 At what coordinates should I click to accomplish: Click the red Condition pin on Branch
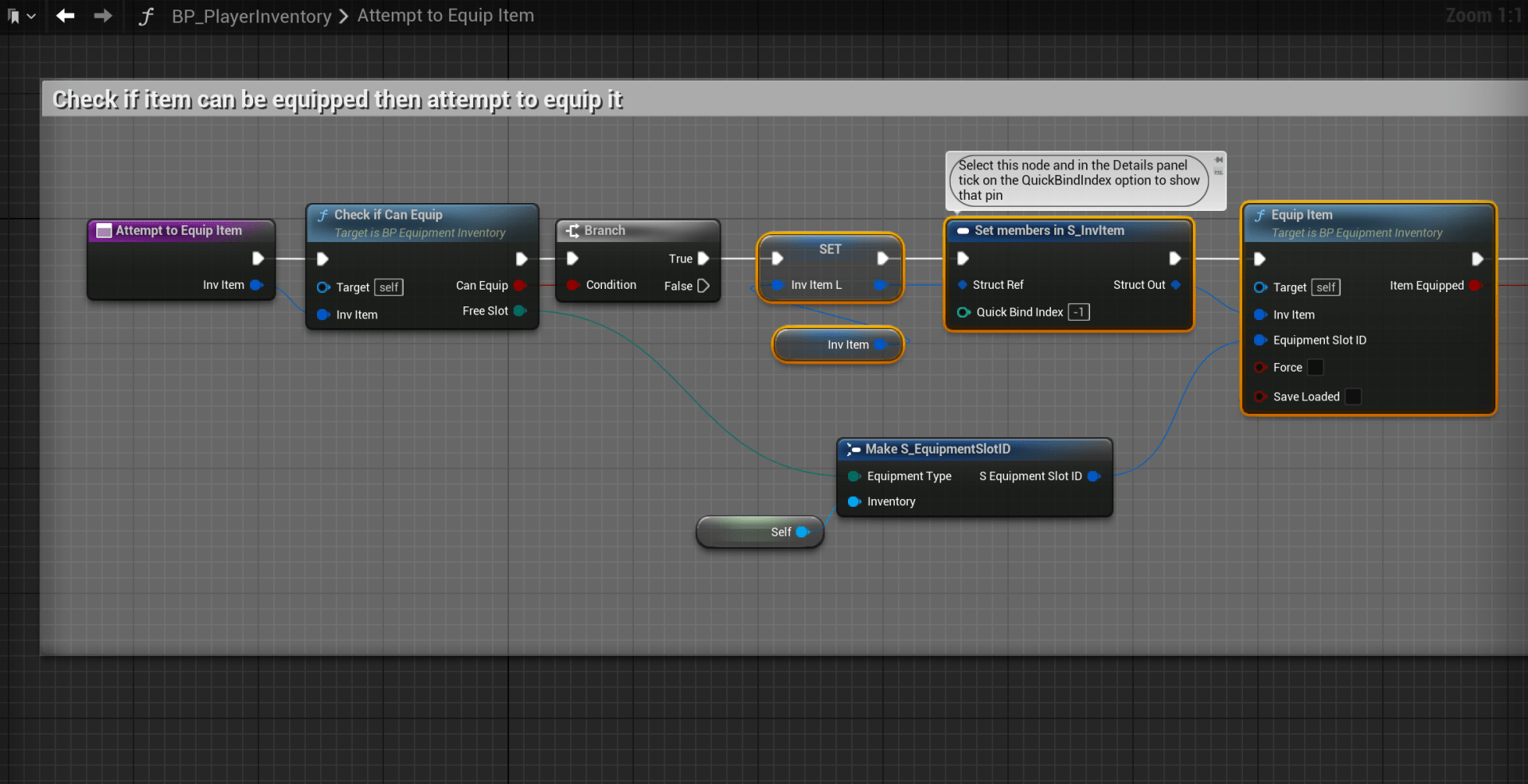(572, 285)
